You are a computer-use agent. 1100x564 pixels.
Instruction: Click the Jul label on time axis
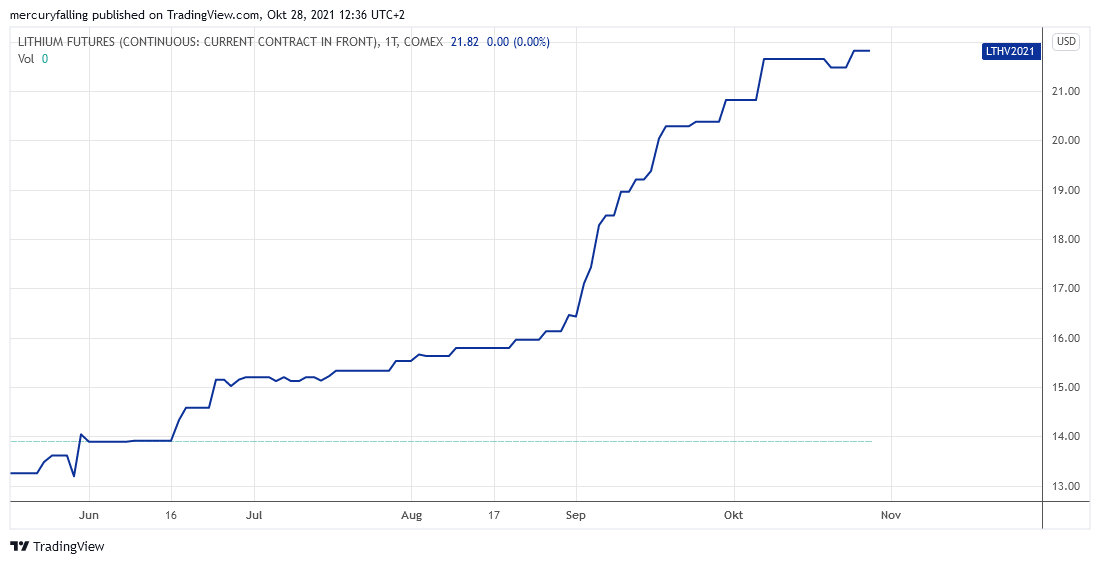pos(253,516)
